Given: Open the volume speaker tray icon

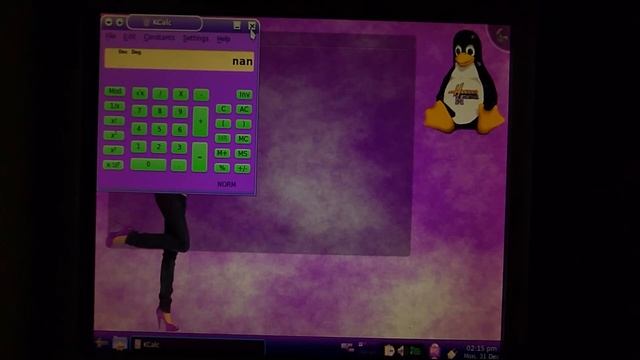Looking at the screenshot, I should (401, 351).
